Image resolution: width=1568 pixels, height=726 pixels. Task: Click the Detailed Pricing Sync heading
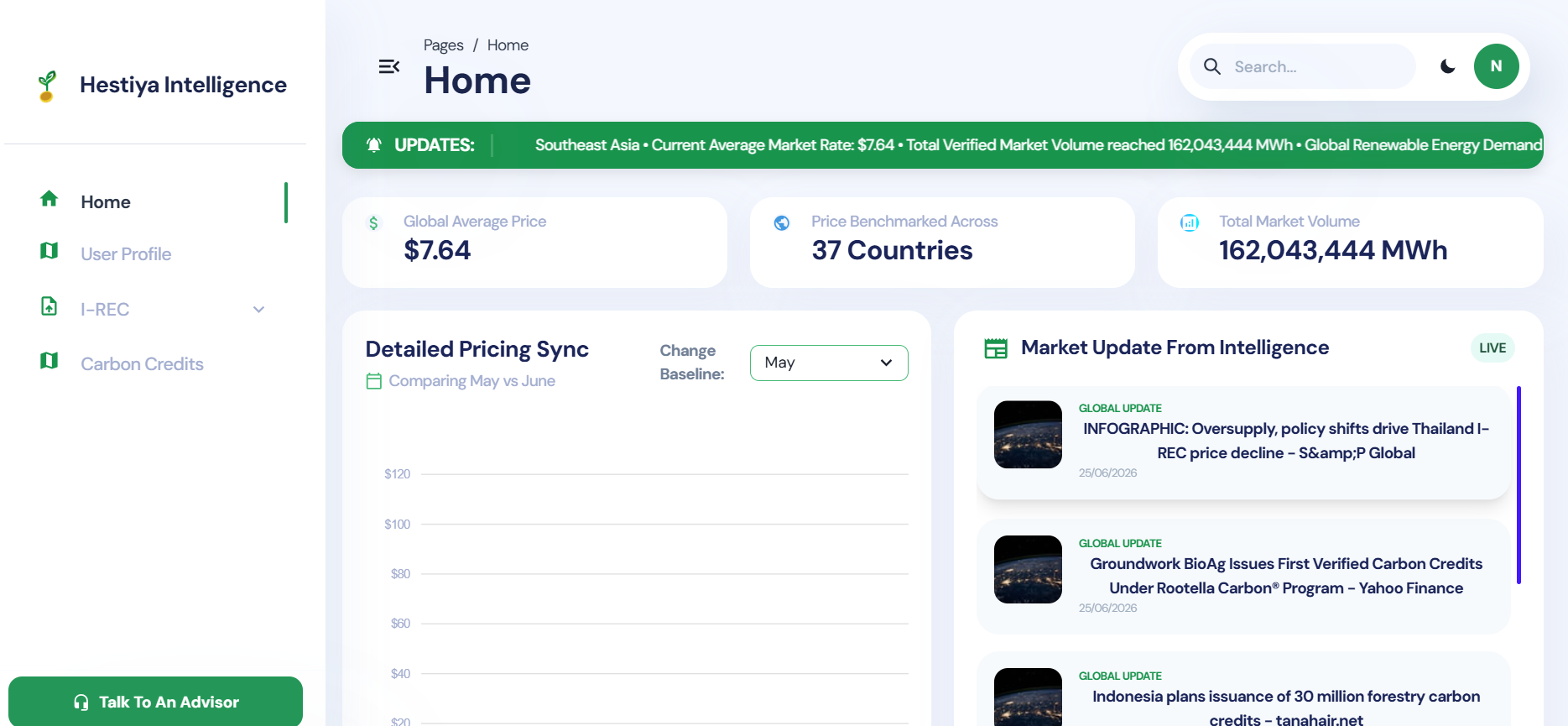click(477, 349)
